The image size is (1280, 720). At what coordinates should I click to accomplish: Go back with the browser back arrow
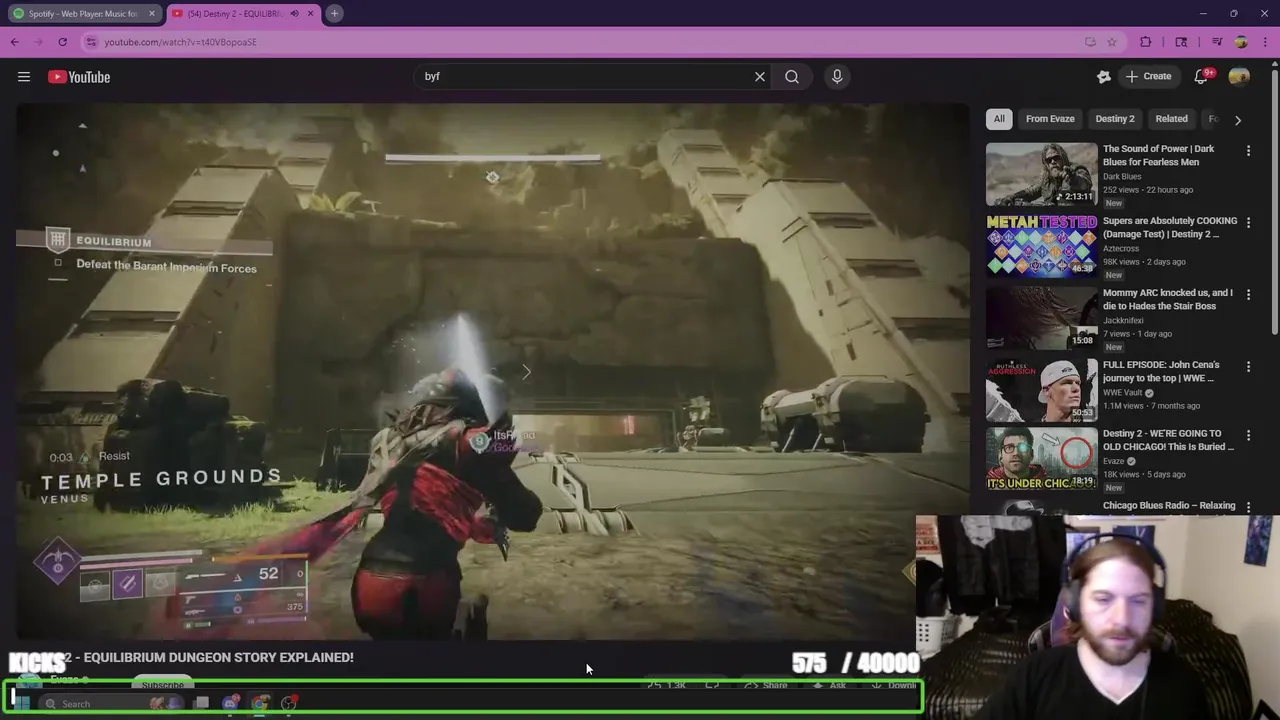(14, 42)
